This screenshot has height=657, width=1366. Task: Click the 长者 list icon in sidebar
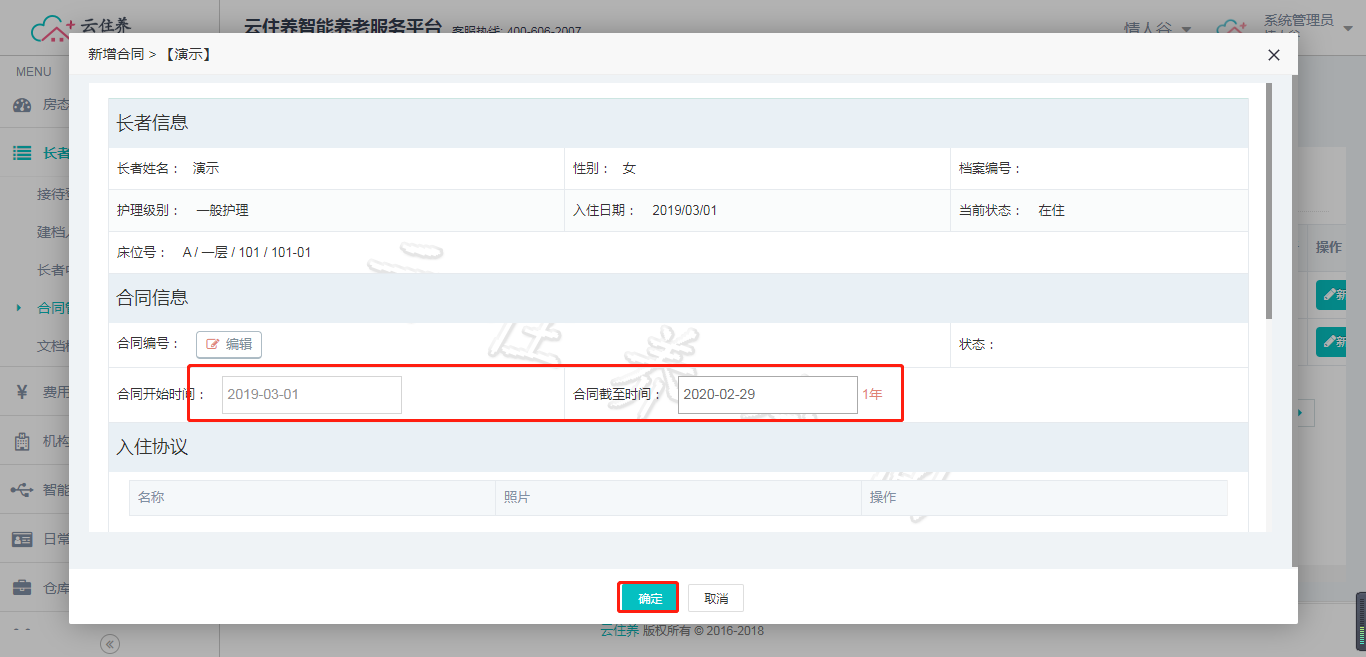click(22, 153)
